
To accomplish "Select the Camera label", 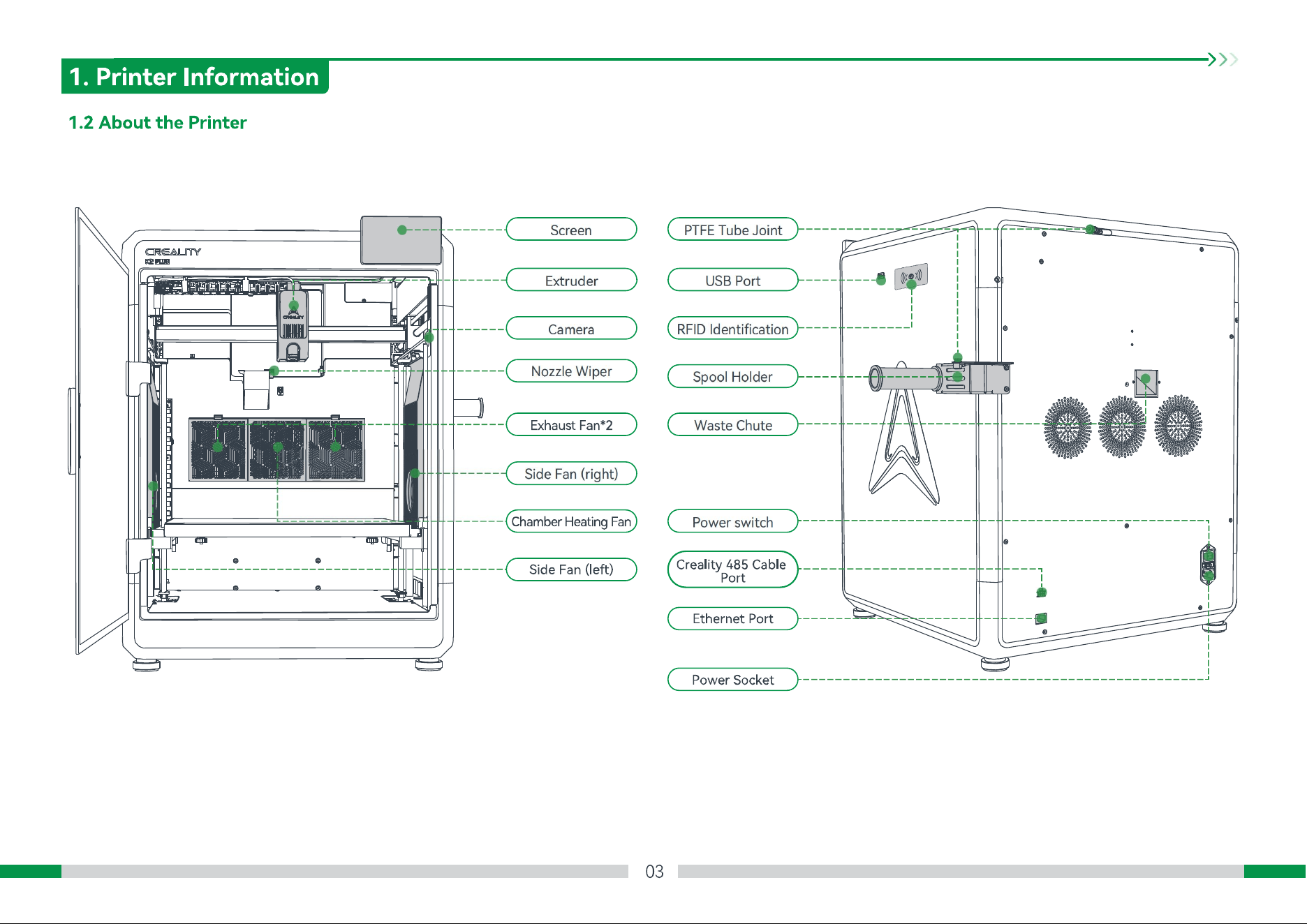I will (571, 329).
